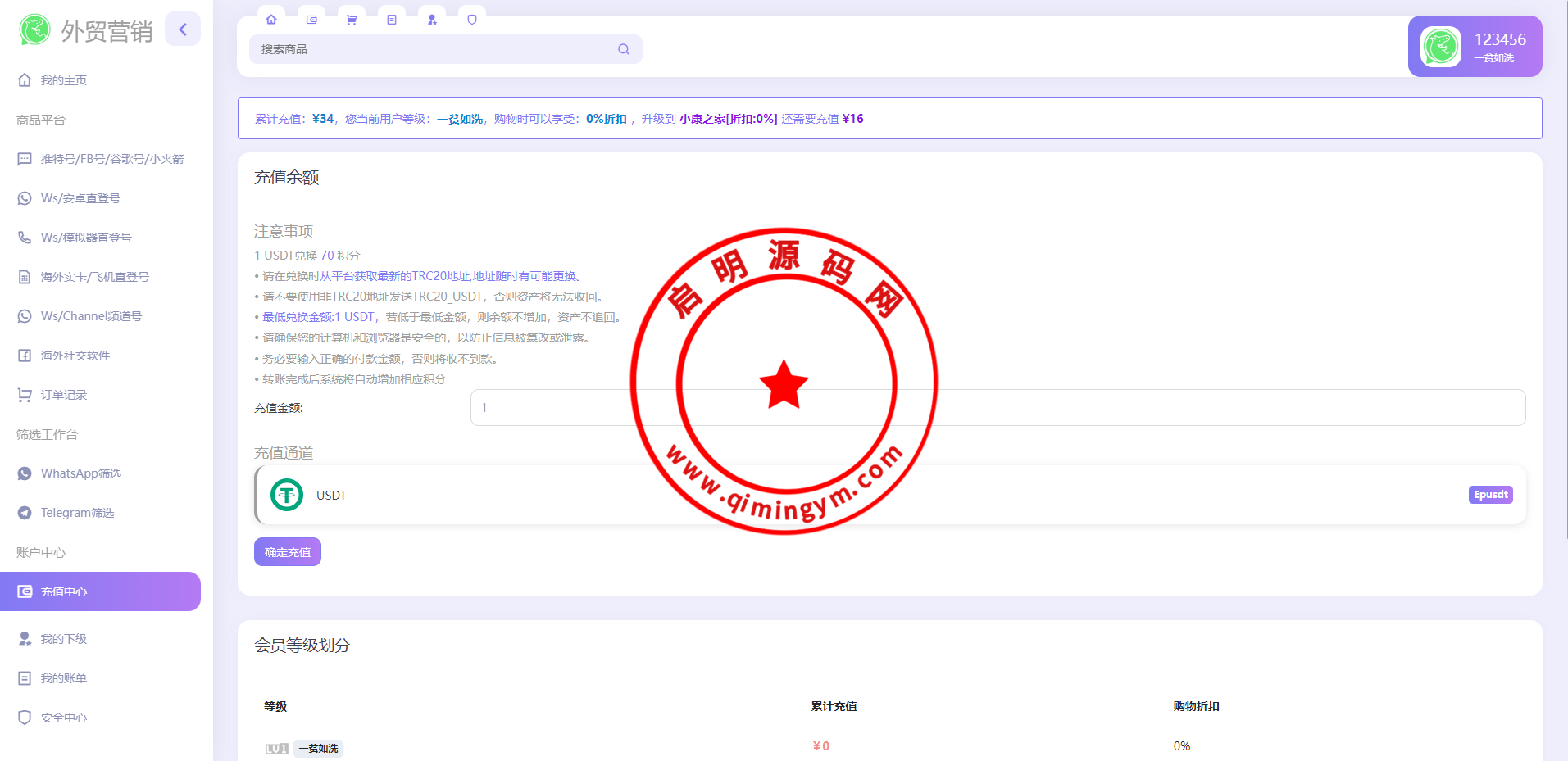This screenshot has height=761, width=1568.
Task: Click the search magnifier icon
Action: [624, 49]
